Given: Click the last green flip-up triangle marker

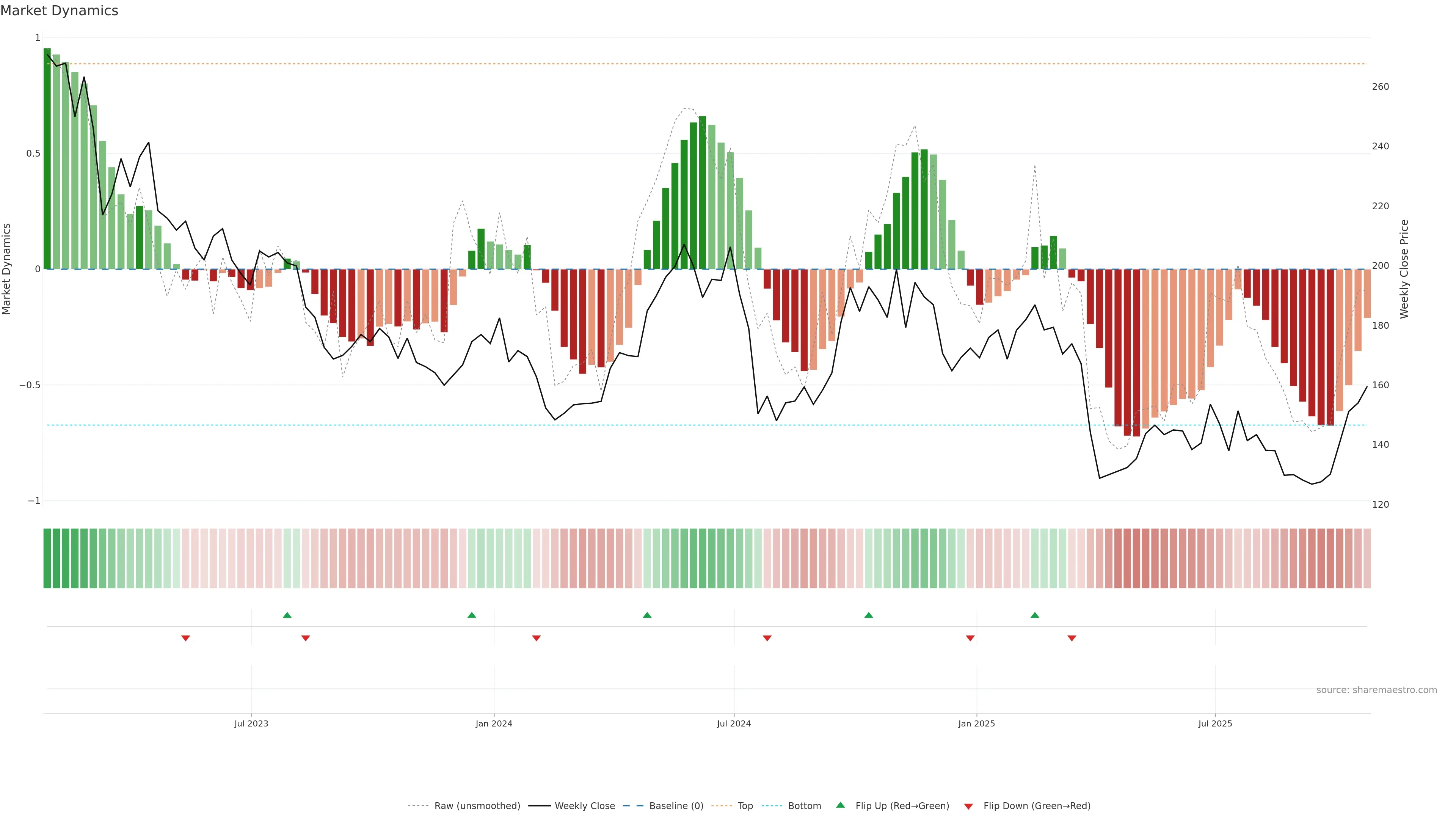Looking at the screenshot, I should (x=1035, y=615).
